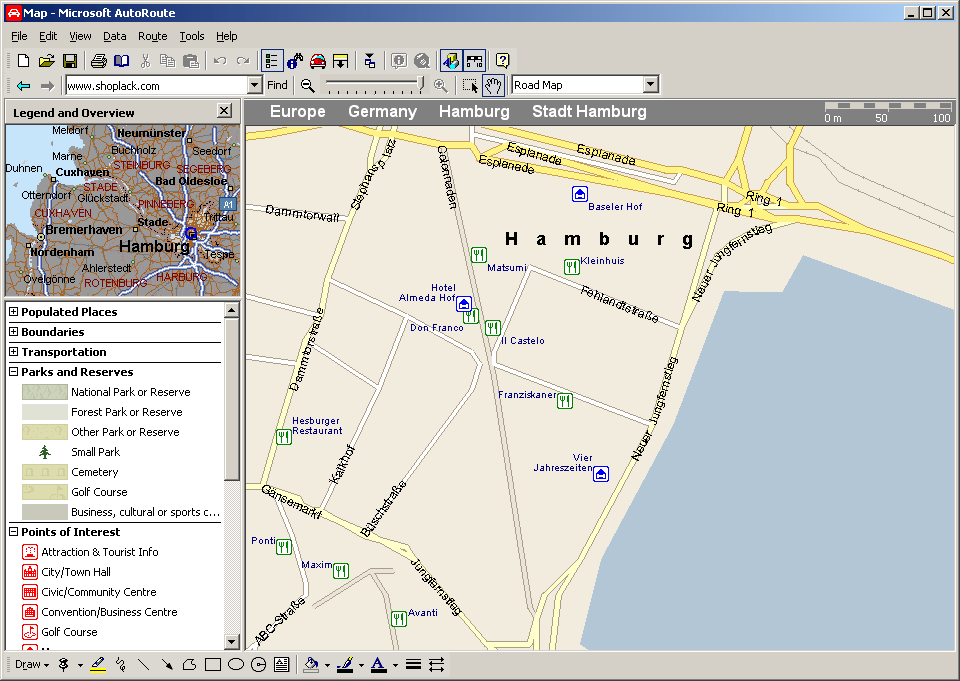The width and height of the screenshot is (960, 681).
Task: Click the data import wizard icon
Action: [370, 61]
